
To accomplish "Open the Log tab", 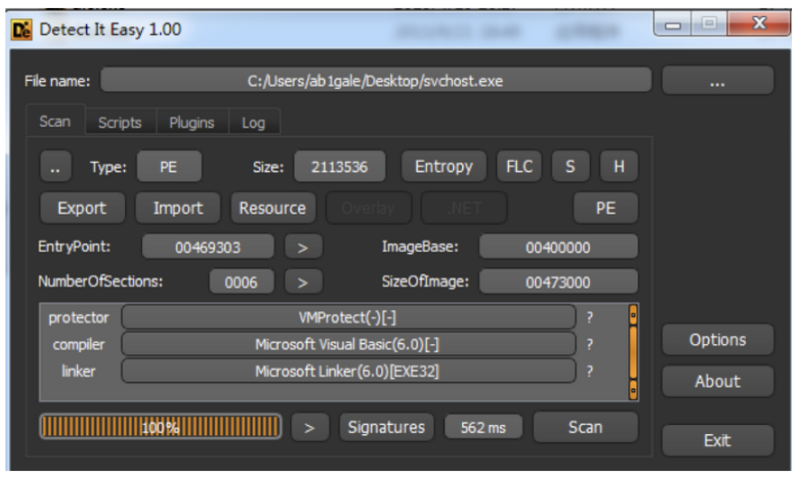I will (254, 122).
